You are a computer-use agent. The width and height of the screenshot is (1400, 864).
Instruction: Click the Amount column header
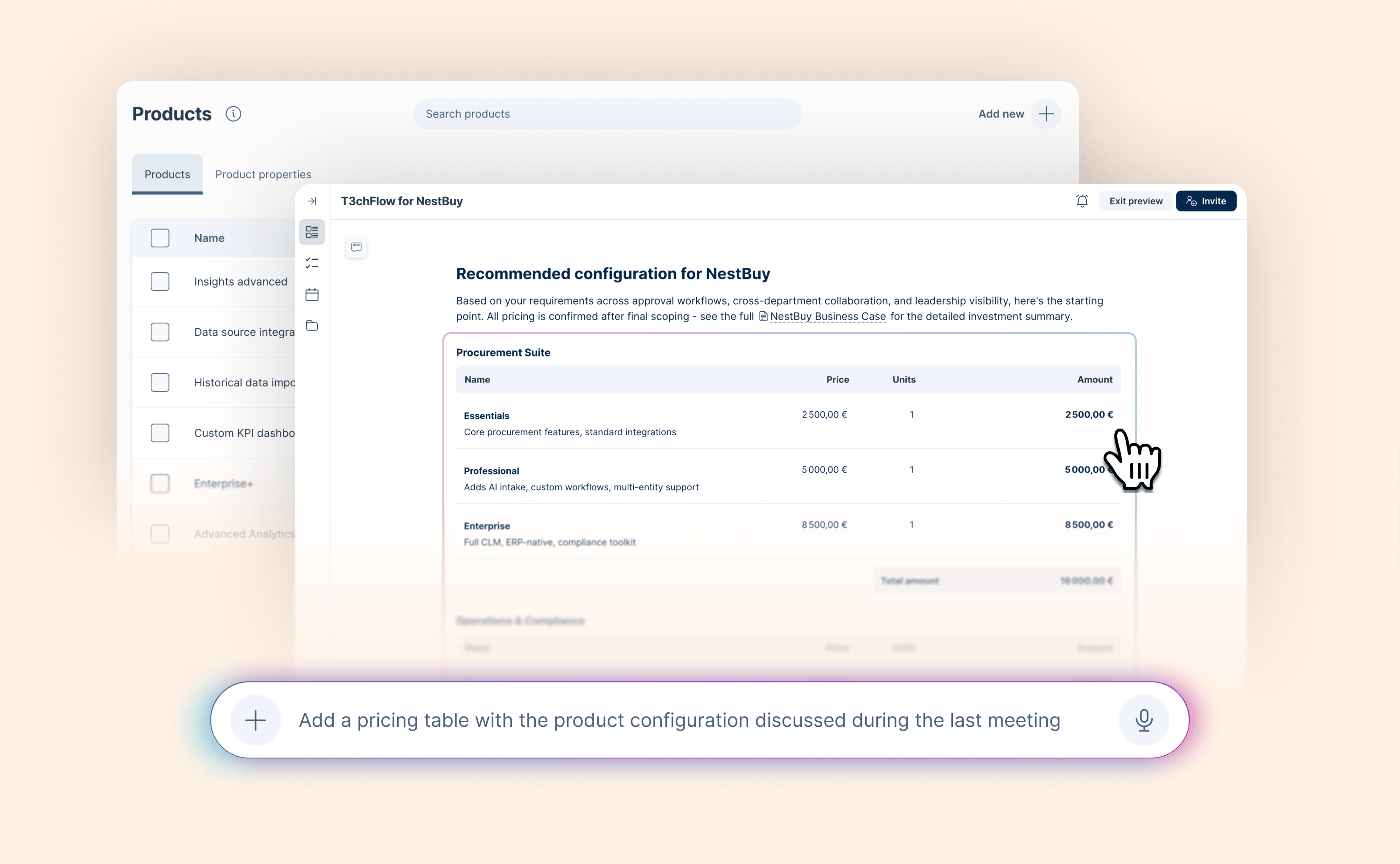1095,379
